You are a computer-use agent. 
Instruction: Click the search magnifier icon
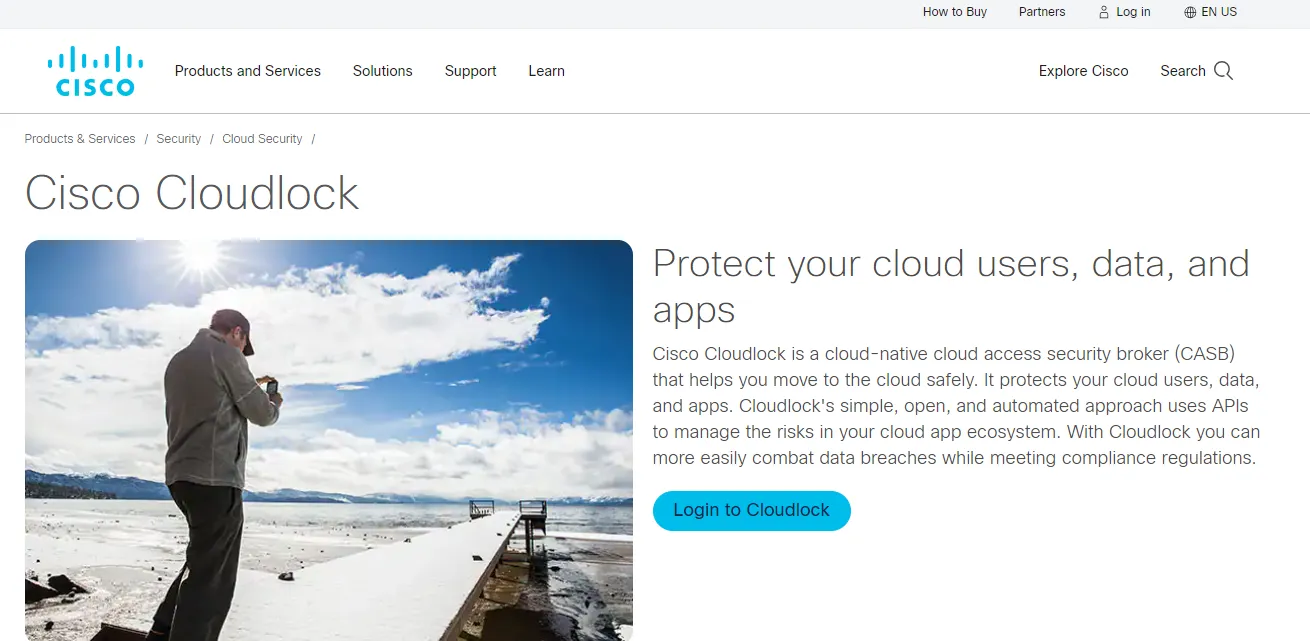1223,71
